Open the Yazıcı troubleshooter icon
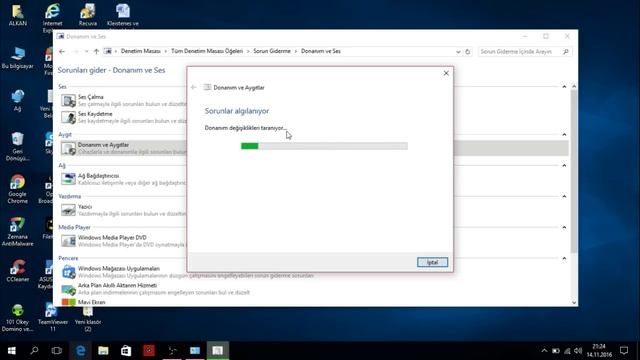Screen dimensions: 640x360 click(x=68, y=210)
